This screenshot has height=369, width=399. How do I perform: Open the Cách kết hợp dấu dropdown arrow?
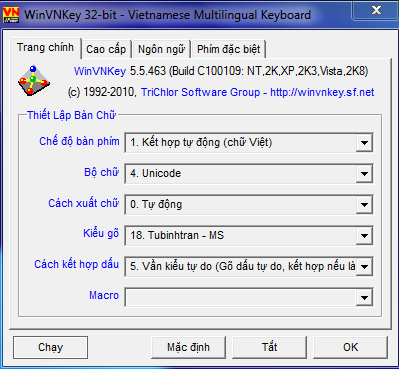tap(364, 266)
